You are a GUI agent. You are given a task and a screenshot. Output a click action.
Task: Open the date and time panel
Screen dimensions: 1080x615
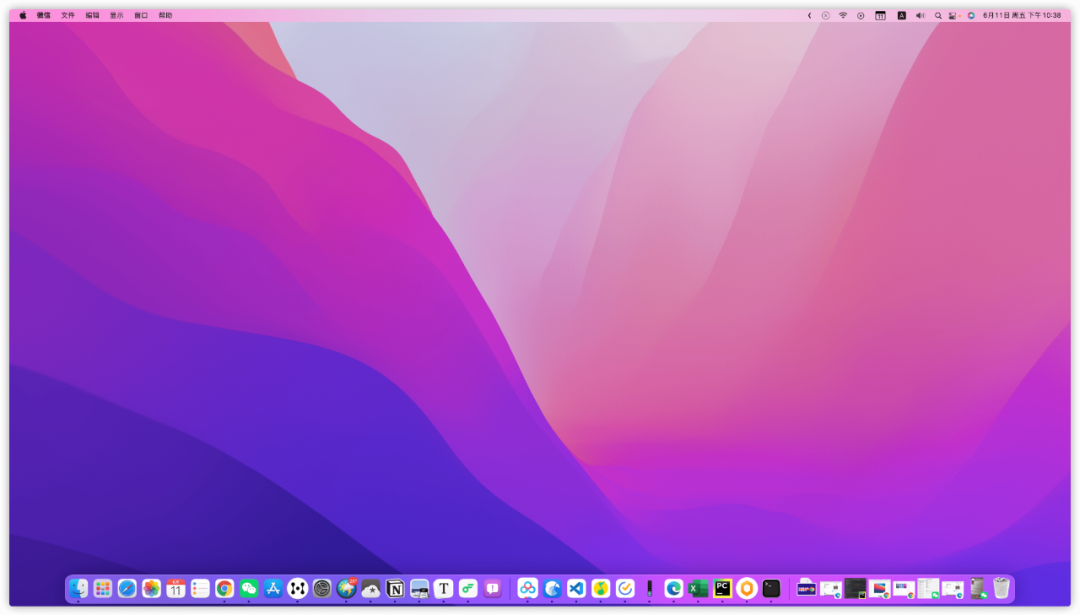(x=1022, y=15)
